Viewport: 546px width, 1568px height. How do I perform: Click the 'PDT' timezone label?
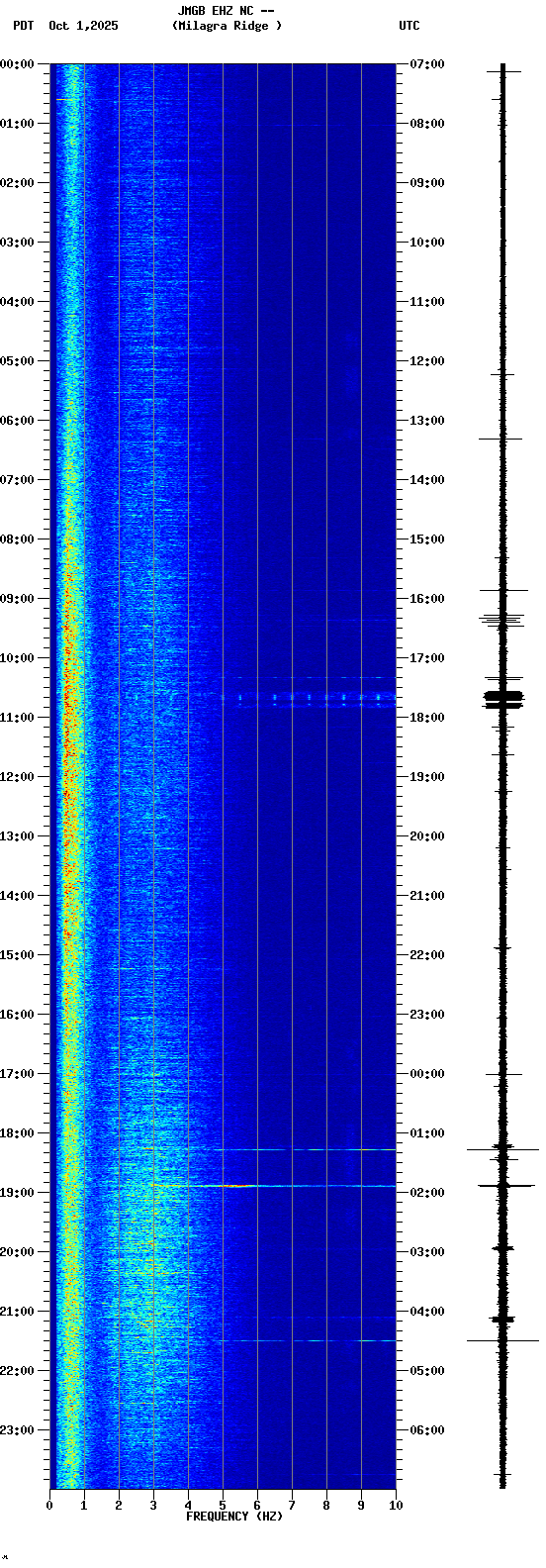(23, 26)
